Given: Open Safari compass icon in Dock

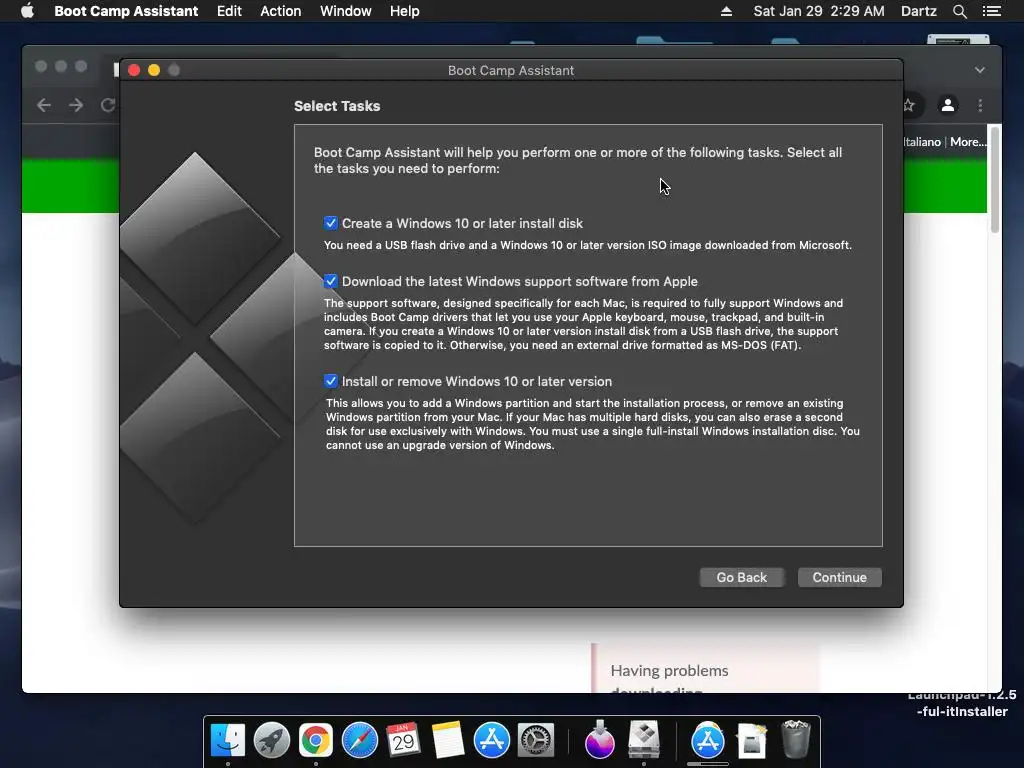Looking at the screenshot, I should tap(360, 740).
